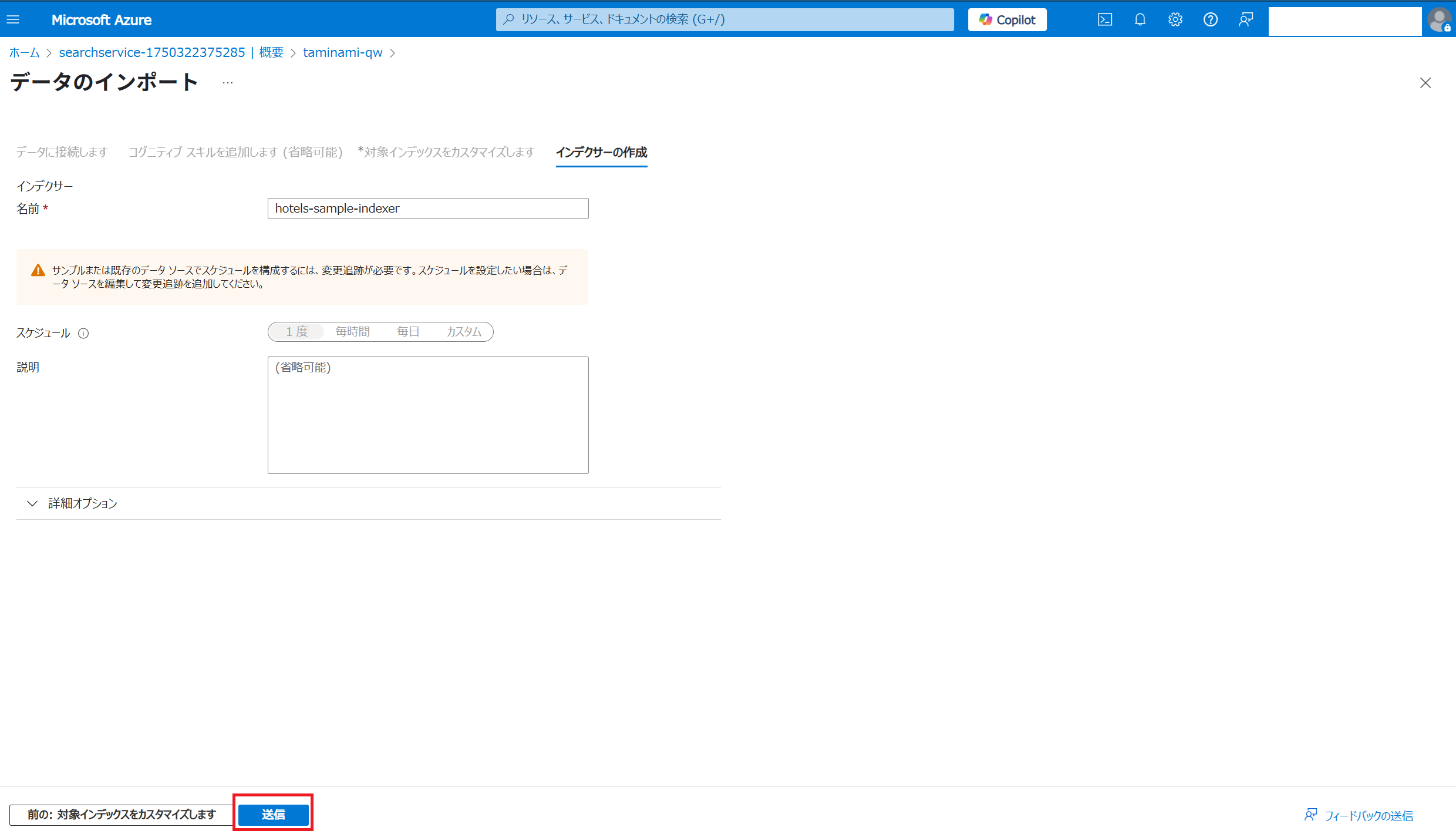Screen dimensions: 1456x834
Task: Select the 毎時間 schedule option
Action: (352, 332)
